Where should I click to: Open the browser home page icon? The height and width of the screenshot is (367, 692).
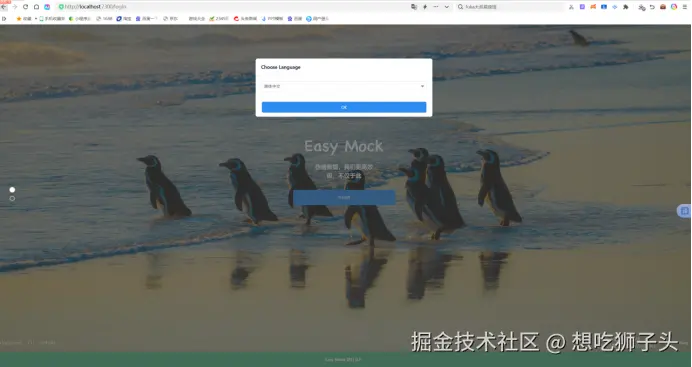coord(36,7)
